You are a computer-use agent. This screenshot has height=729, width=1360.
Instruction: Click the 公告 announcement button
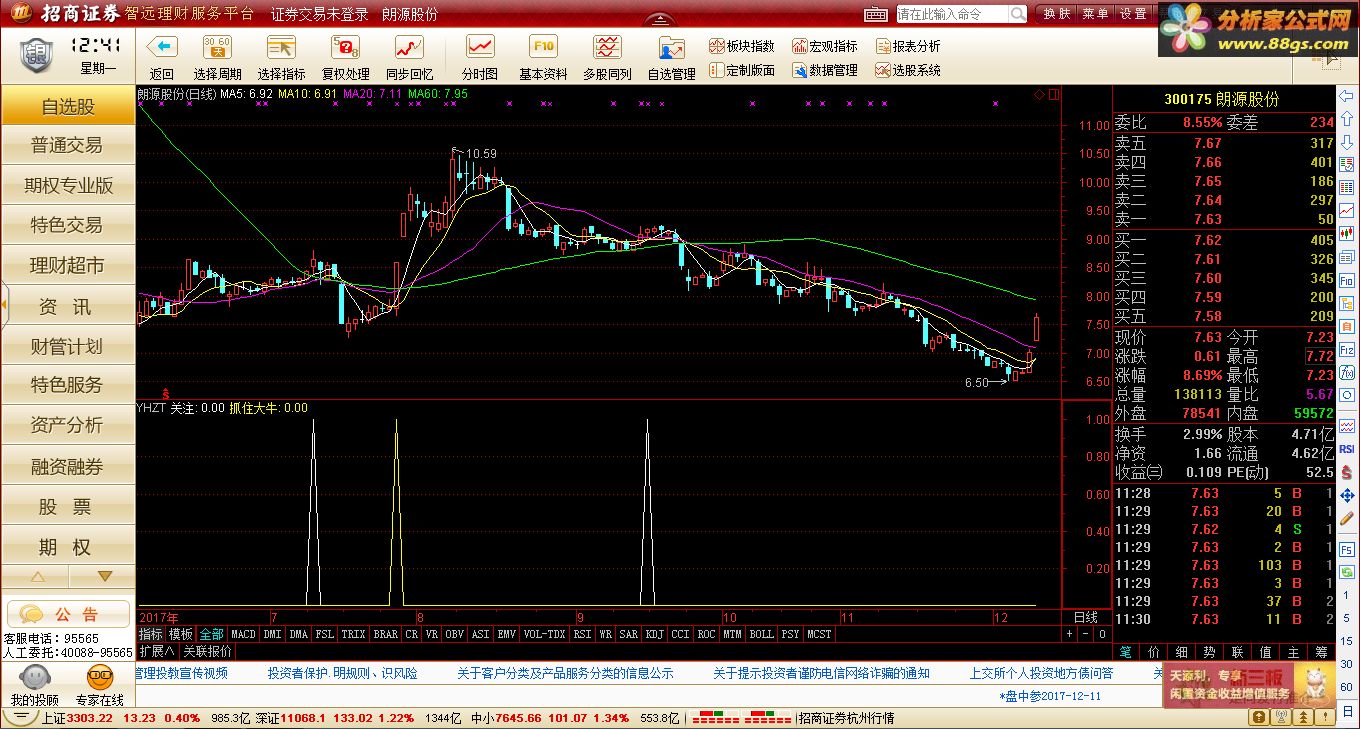[69, 614]
